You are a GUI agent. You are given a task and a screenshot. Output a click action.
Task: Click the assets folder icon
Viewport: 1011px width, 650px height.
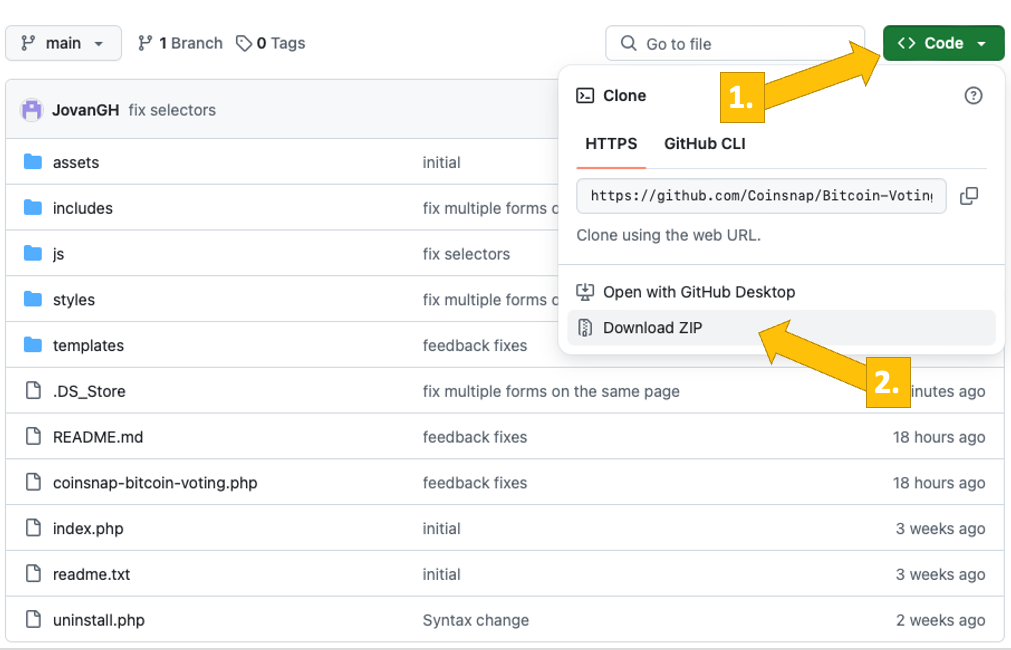coord(33,162)
